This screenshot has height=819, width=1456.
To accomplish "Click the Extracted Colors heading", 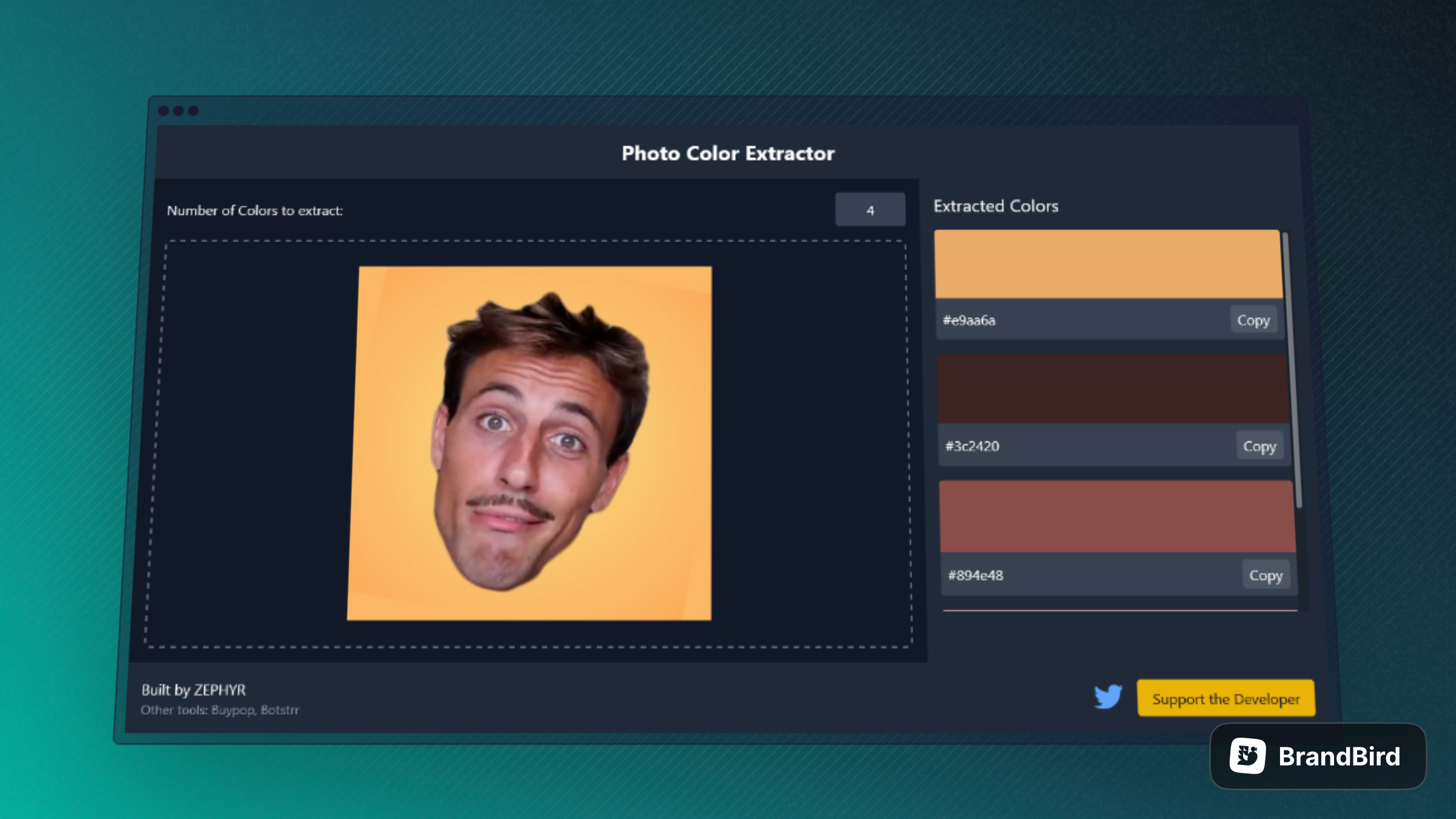I will click(996, 206).
